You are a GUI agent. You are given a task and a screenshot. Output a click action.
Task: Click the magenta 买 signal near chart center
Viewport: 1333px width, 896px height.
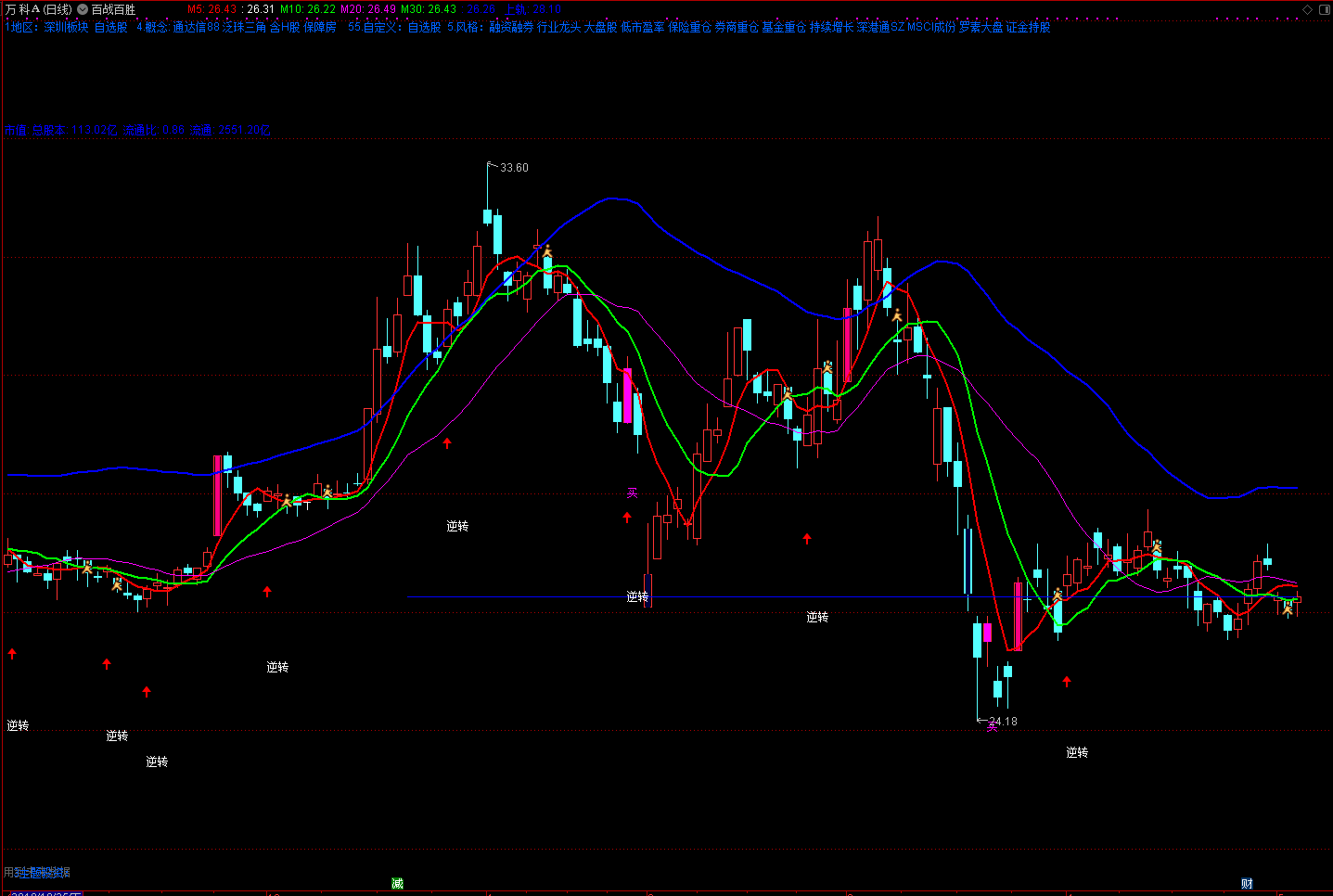[633, 493]
